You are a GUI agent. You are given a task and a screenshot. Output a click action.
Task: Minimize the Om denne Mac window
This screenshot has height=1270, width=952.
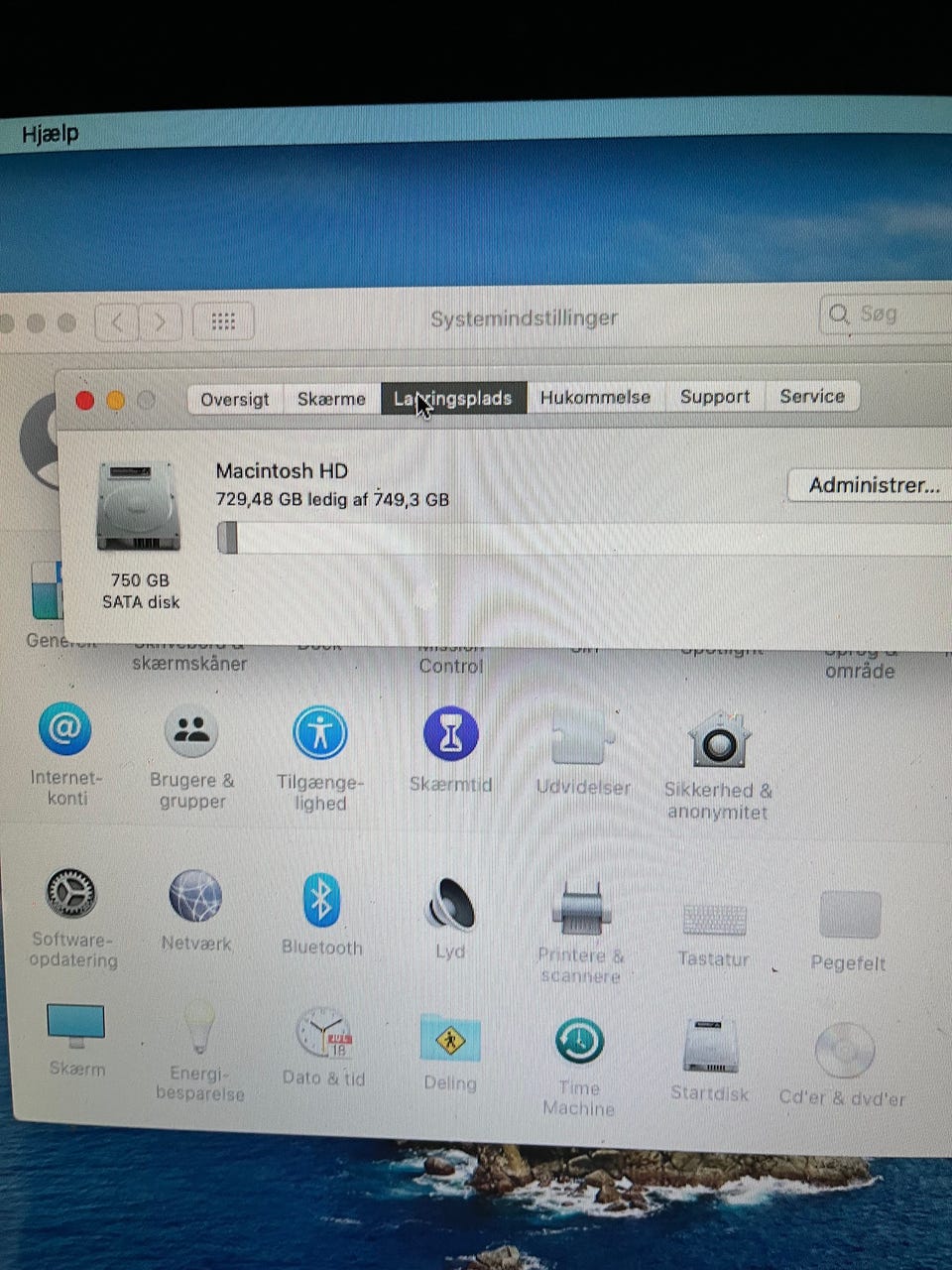pos(116,400)
